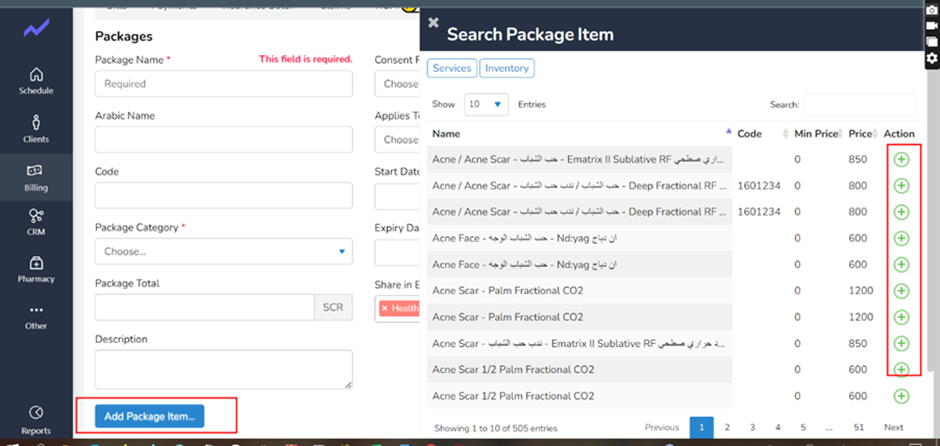Open the Pharmacy module in the sidebar
The image size is (940, 446).
[x=36, y=269]
